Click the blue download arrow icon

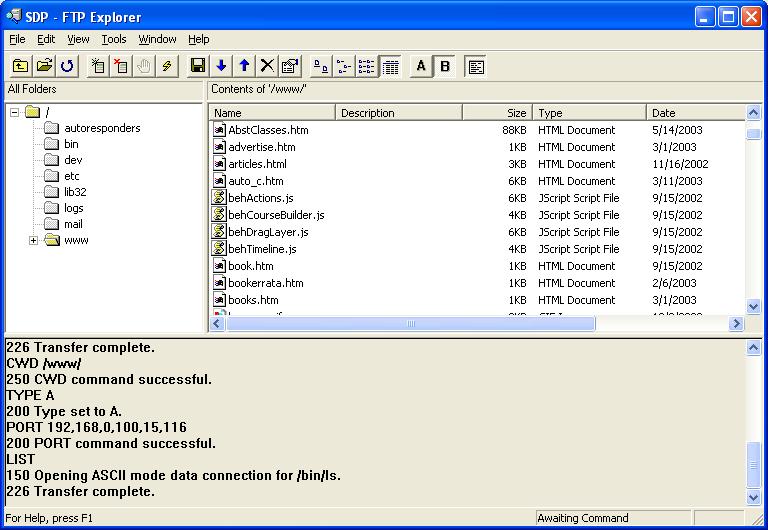tap(221, 66)
